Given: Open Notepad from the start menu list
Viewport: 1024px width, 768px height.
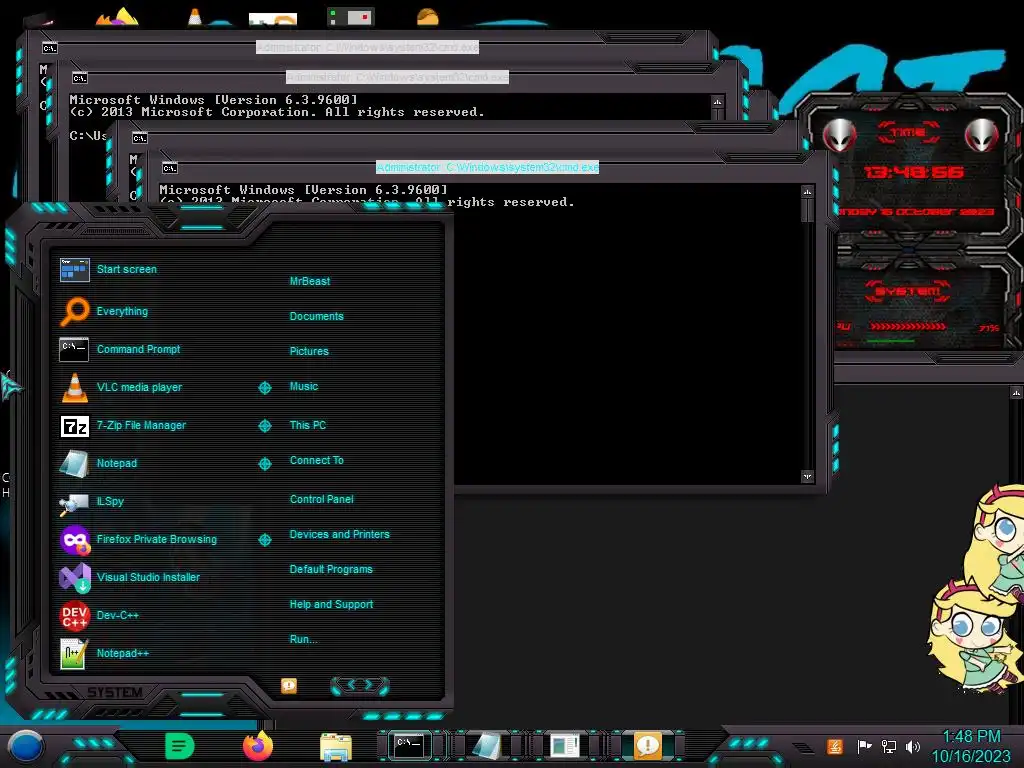Looking at the screenshot, I should [99, 463].
